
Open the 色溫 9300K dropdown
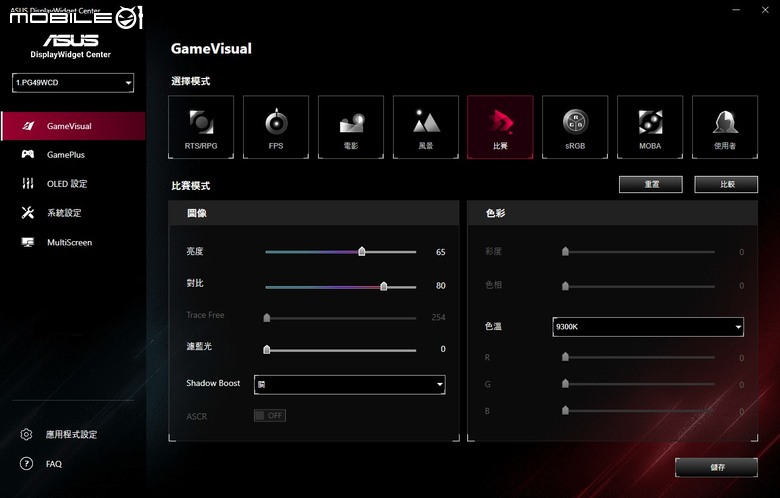click(x=648, y=327)
